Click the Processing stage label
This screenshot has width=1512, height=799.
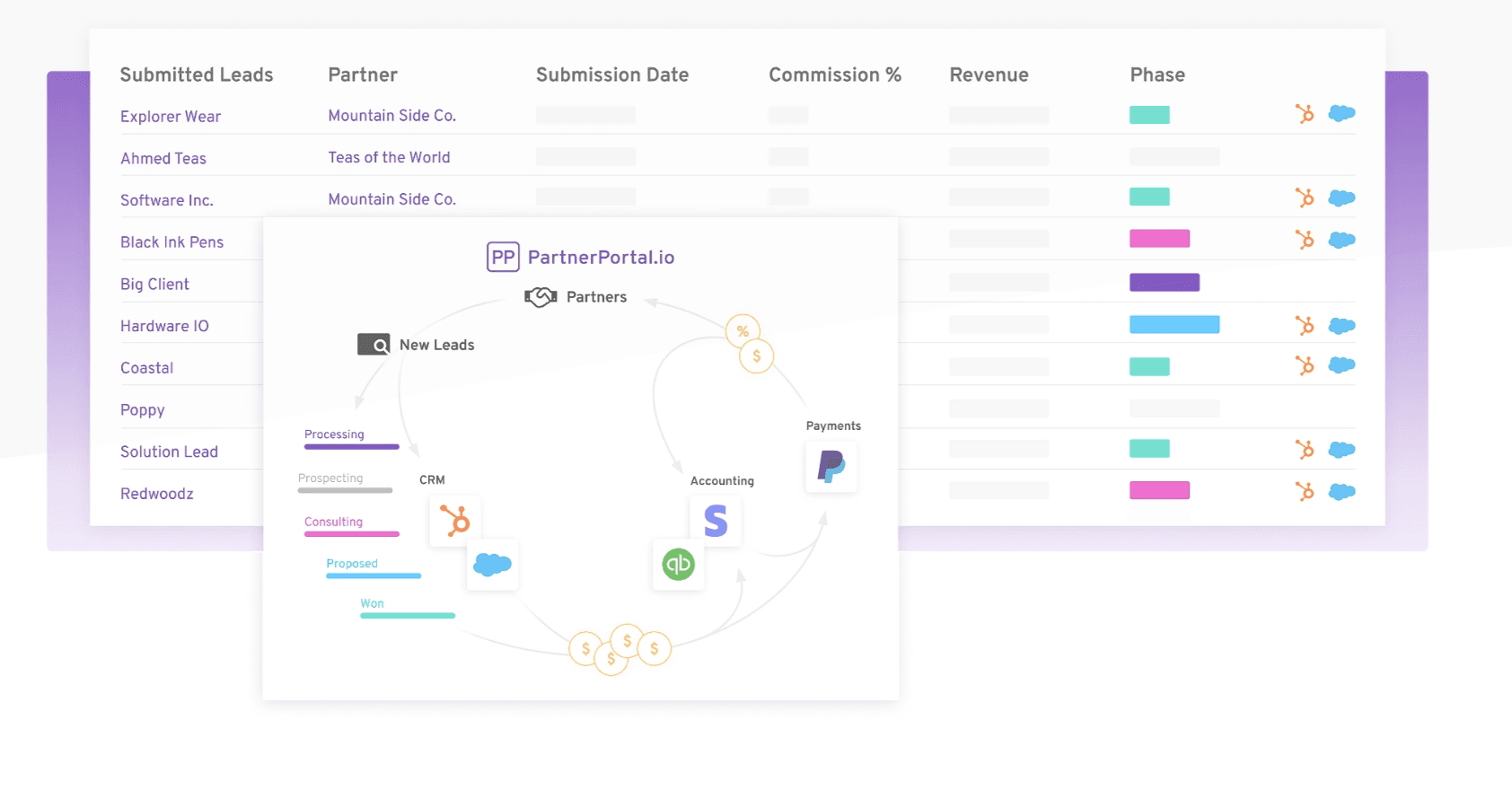[334, 435]
